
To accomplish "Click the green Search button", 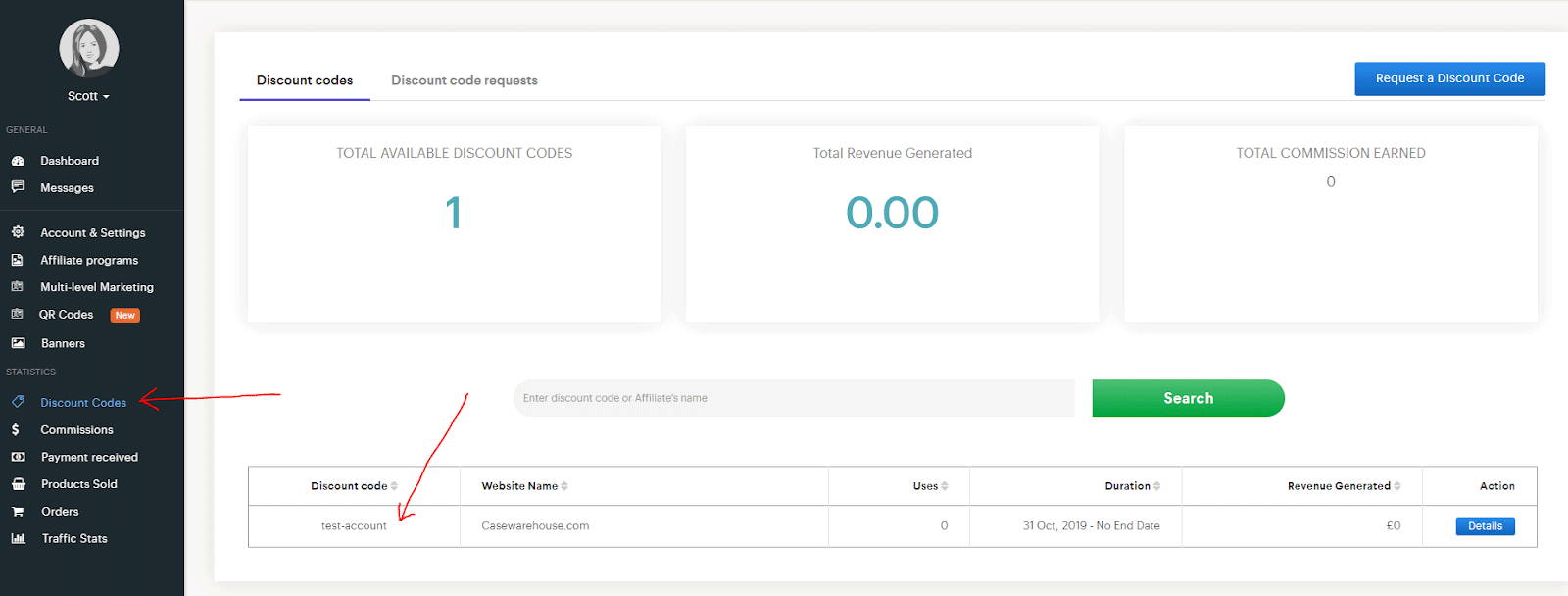I will tap(1188, 398).
